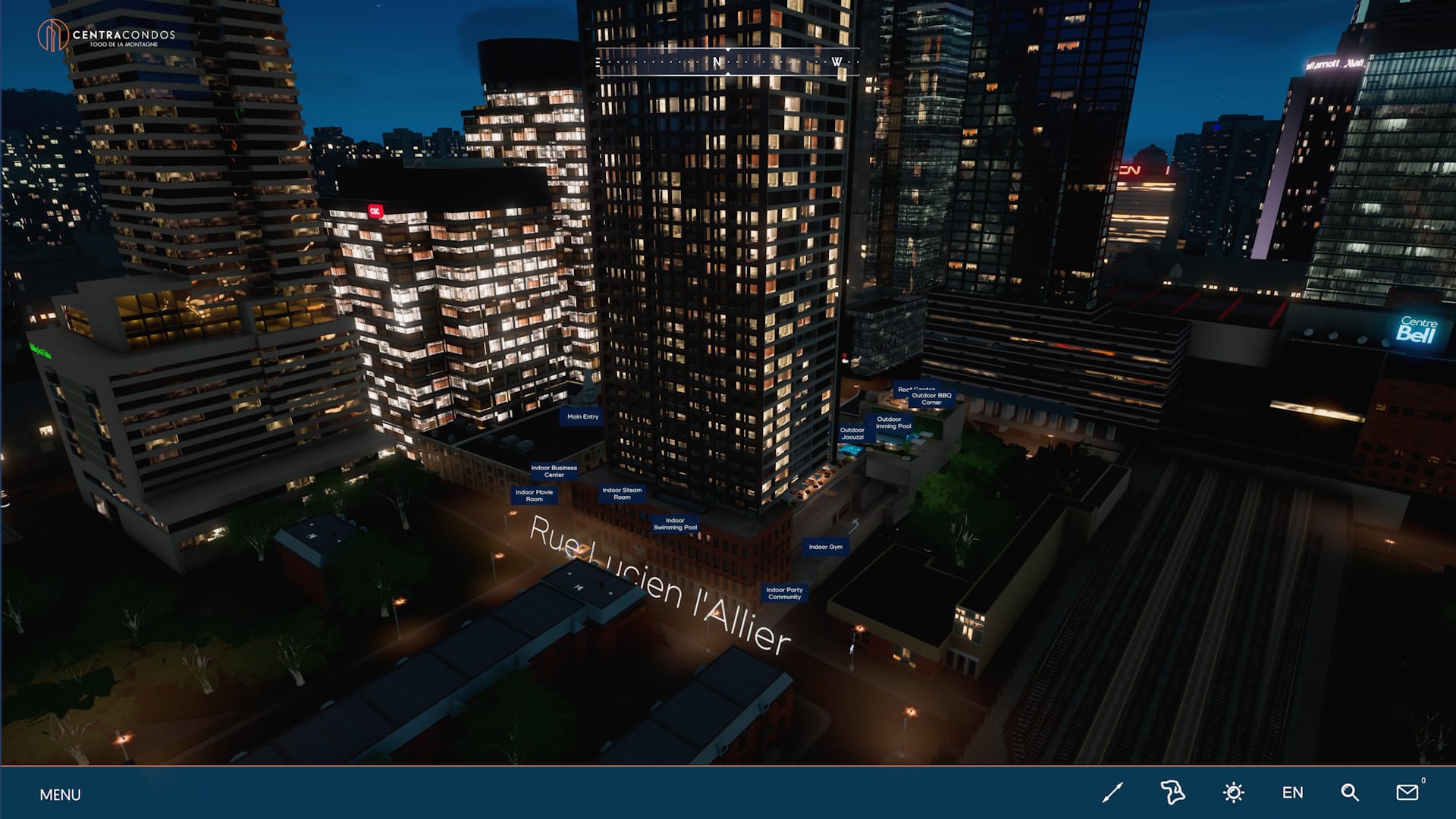Switch language with EN selector
1456x819 pixels.
(x=1292, y=792)
